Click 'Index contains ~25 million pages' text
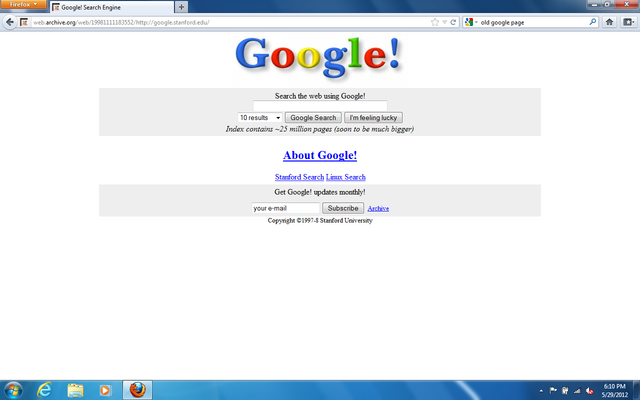This screenshot has height=400, width=640. 320,129
